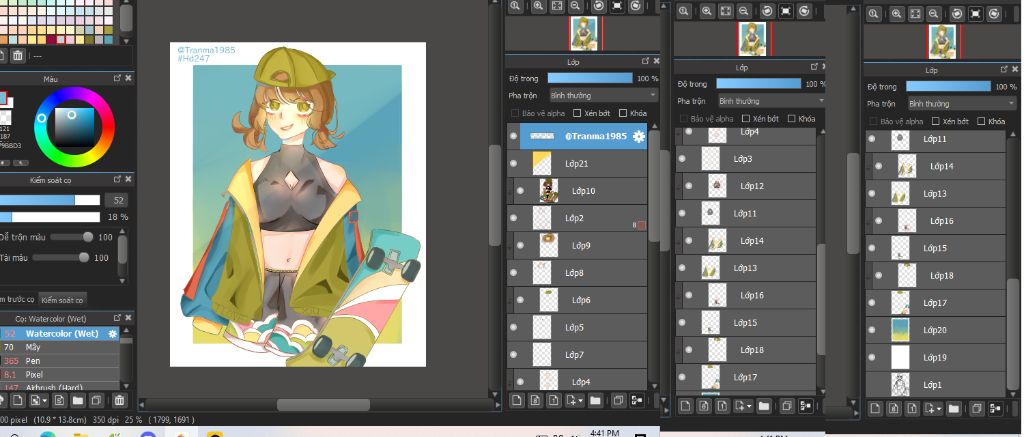The height and width of the screenshot is (437, 1024).
Task: Pick a hue on the color wheel
Action: [74, 127]
